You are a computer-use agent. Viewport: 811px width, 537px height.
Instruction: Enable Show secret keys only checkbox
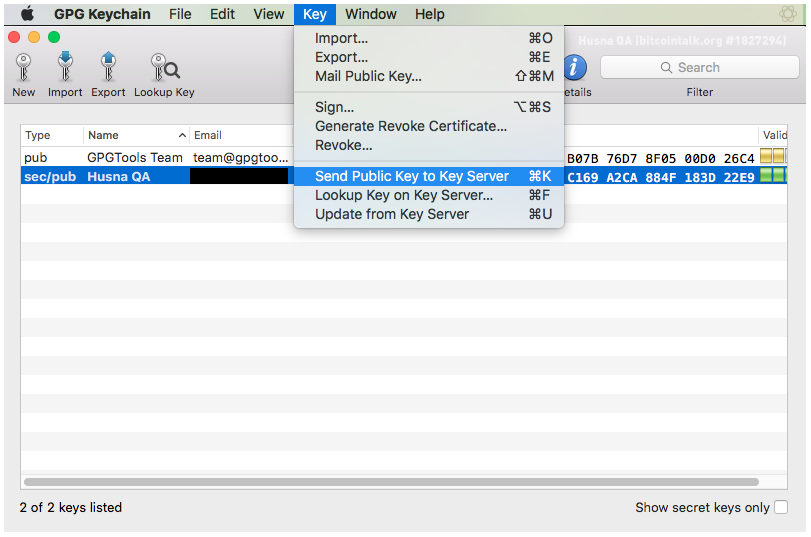pos(780,507)
